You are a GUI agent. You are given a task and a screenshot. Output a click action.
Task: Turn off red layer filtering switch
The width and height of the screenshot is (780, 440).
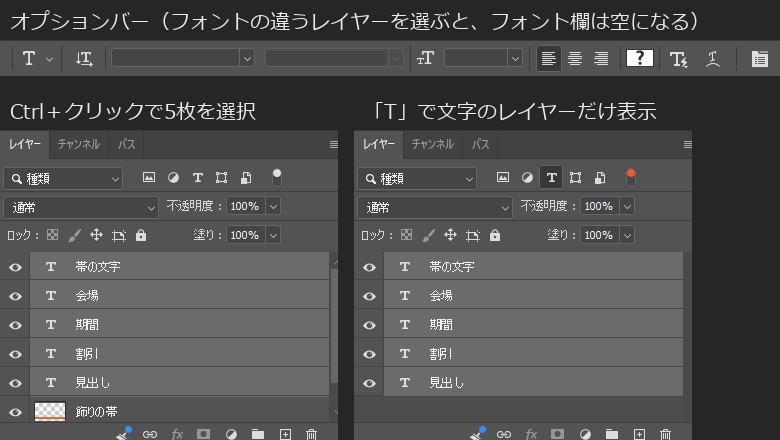click(631, 177)
